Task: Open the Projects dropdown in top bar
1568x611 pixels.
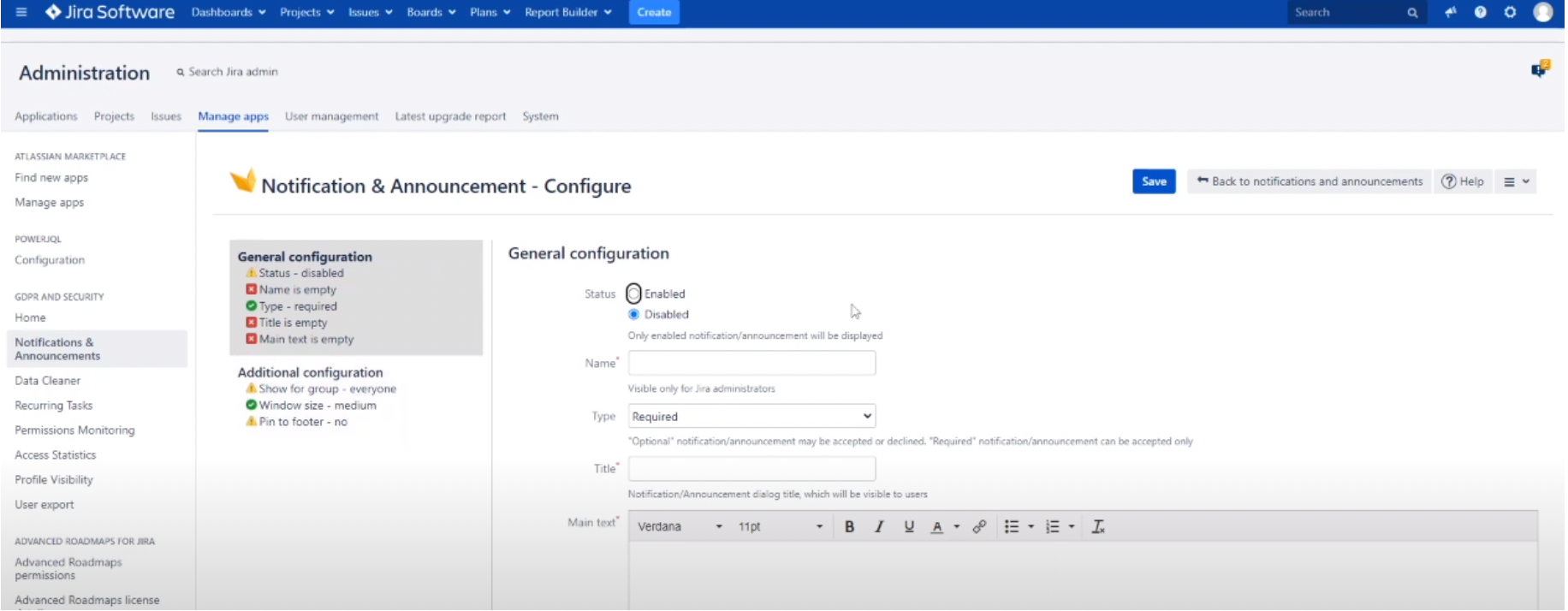Action: click(307, 12)
